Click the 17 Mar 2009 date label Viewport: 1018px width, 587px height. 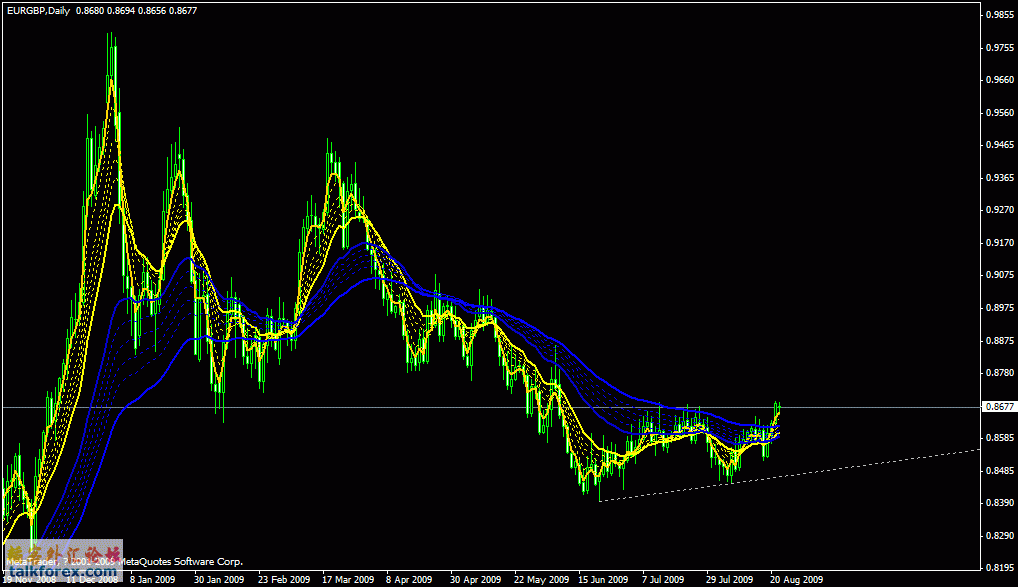348,579
